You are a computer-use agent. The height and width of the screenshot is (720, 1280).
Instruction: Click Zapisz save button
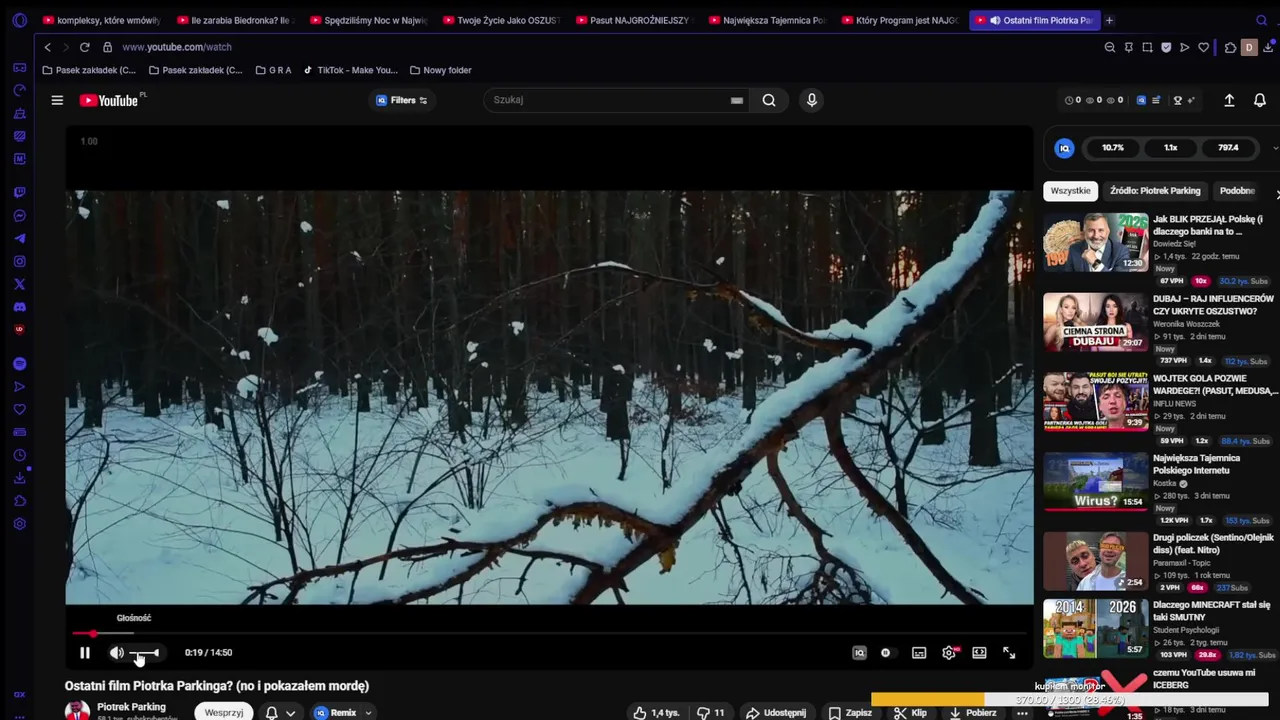(x=850, y=713)
